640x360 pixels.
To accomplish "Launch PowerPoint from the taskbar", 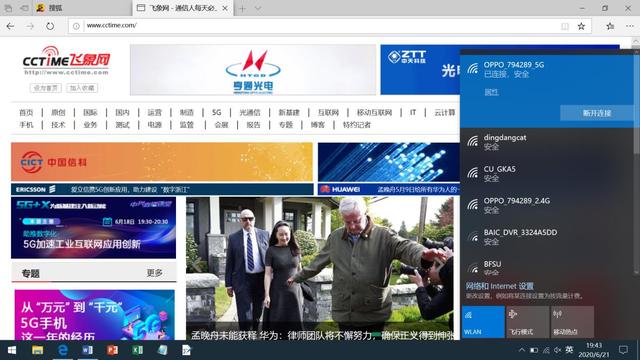I will pos(112,350).
